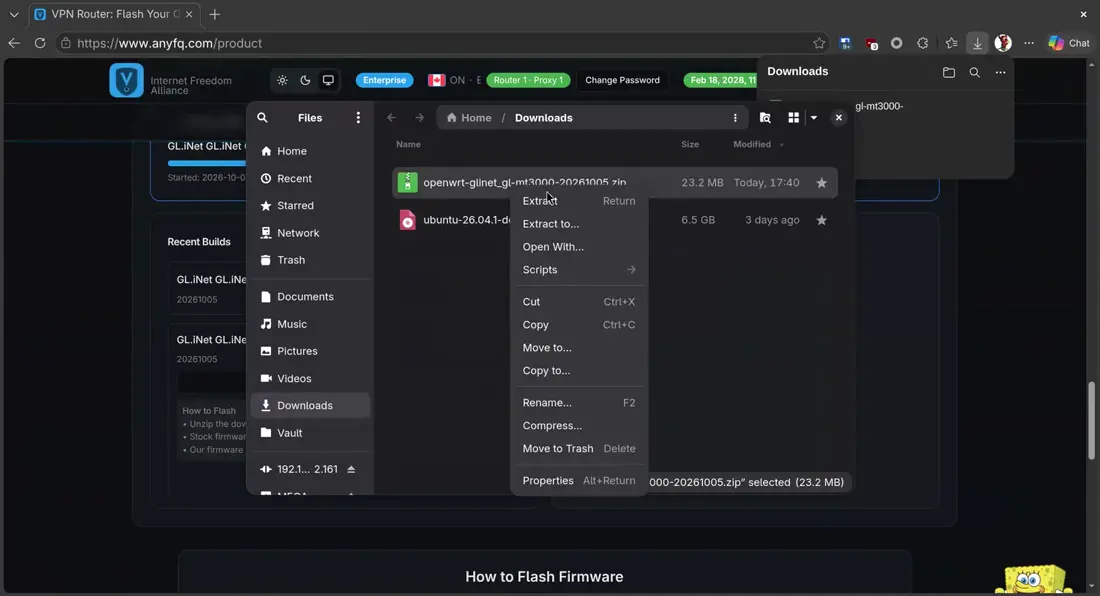
Task: Click the Change Password button
Action: tap(622, 81)
